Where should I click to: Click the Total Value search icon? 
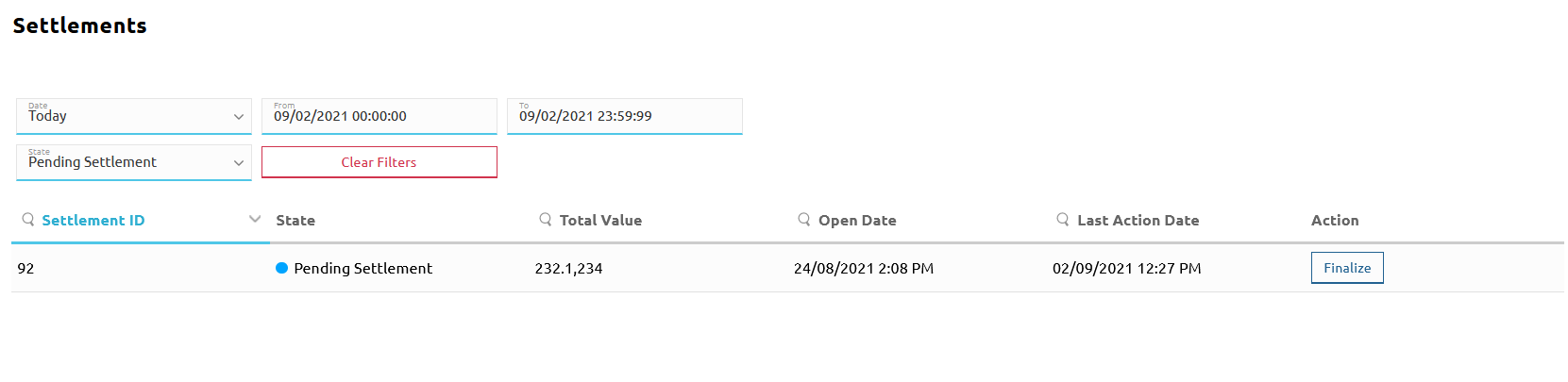tap(546, 220)
